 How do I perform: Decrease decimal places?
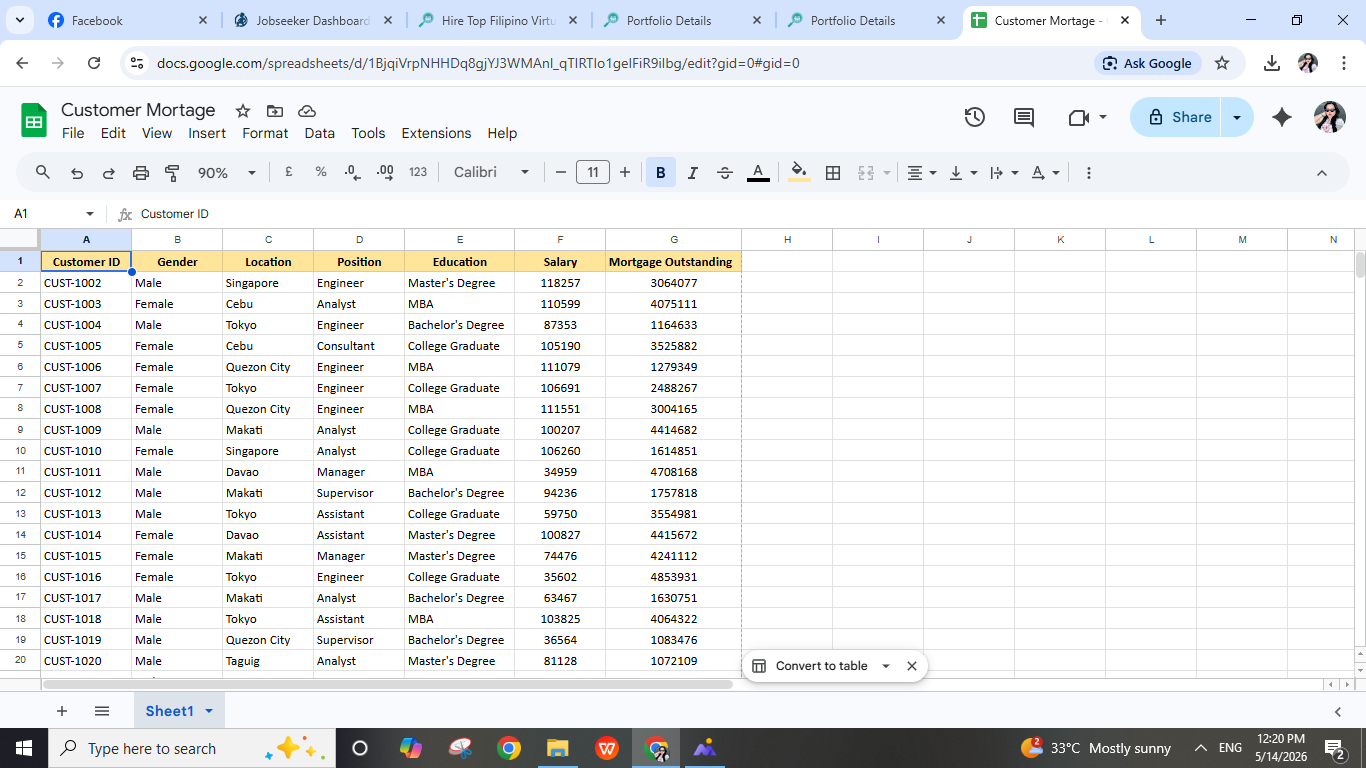click(x=352, y=172)
